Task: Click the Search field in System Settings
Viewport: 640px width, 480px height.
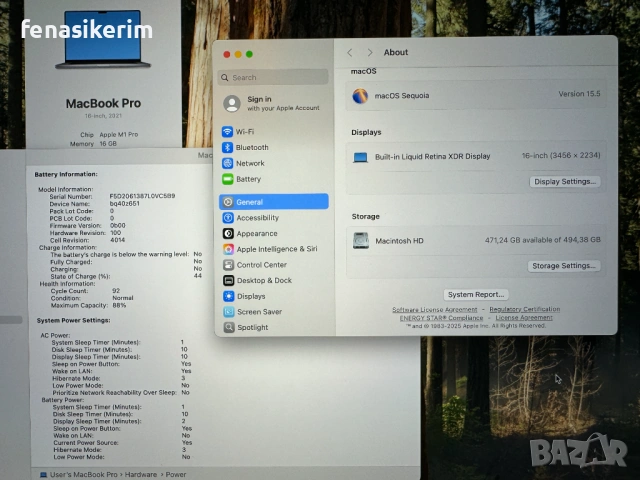Action: point(273,78)
